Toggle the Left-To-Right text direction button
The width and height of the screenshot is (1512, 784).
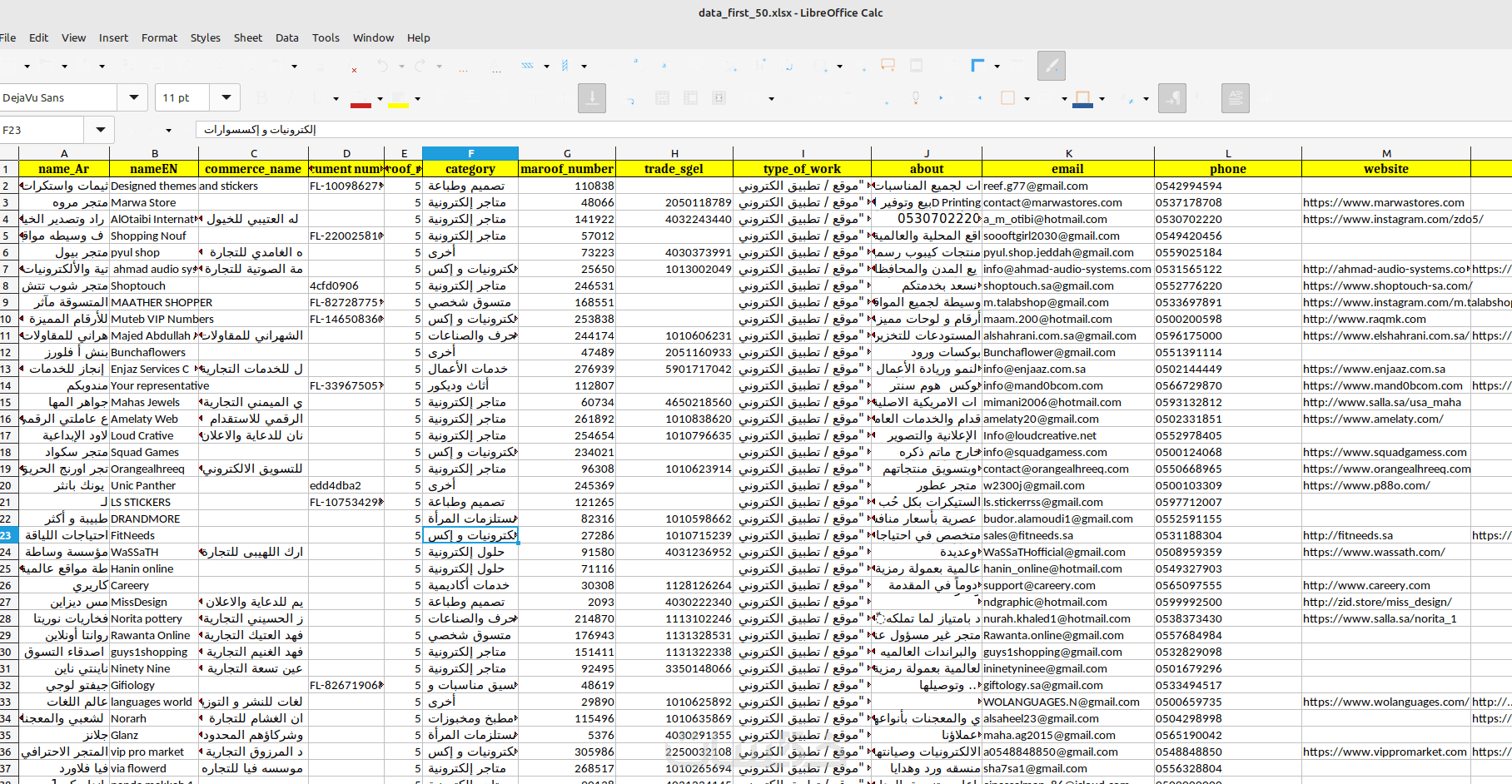click(x=1172, y=98)
